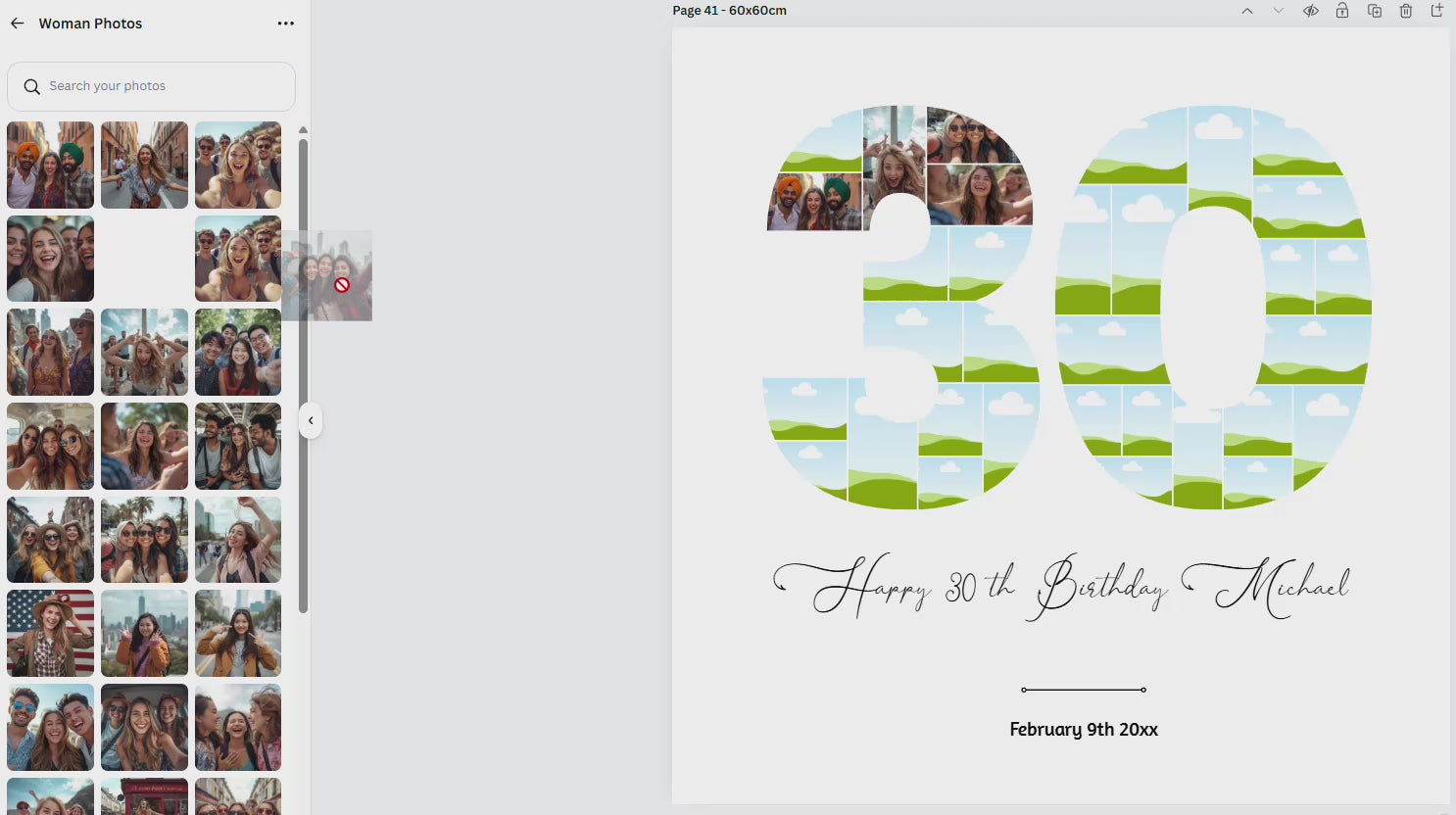1456x815 pixels.
Task: Click the search magnifier icon
Action: coord(32,86)
